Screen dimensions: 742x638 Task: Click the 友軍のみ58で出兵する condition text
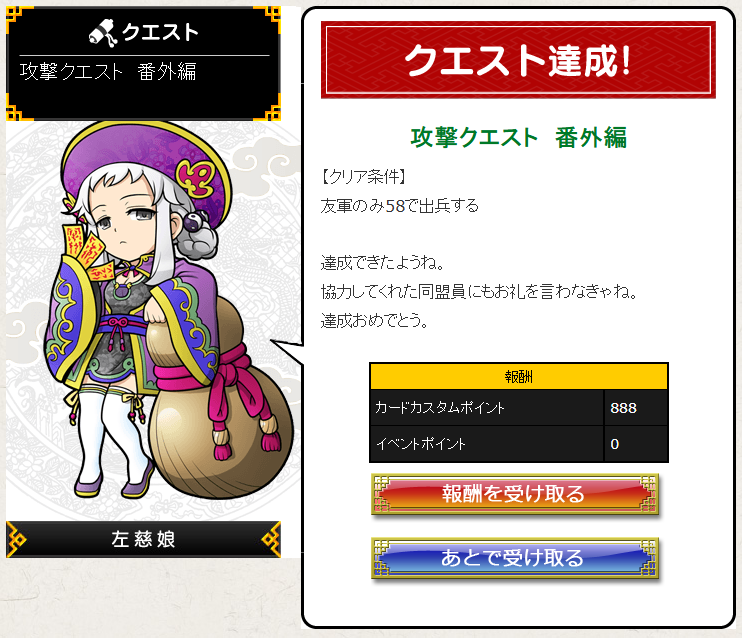point(399,206)
